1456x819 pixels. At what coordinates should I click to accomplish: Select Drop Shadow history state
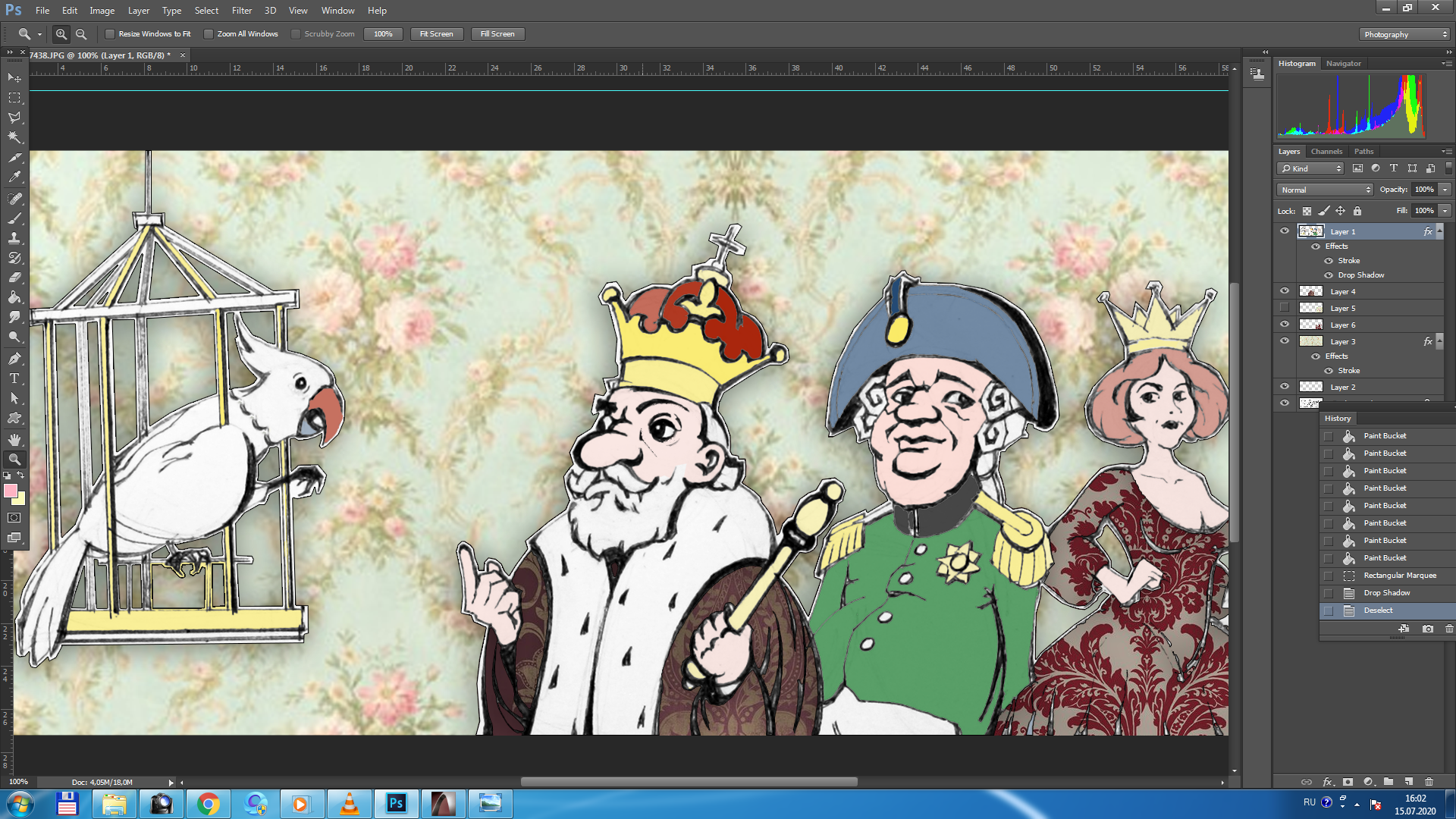(1387, 593)
